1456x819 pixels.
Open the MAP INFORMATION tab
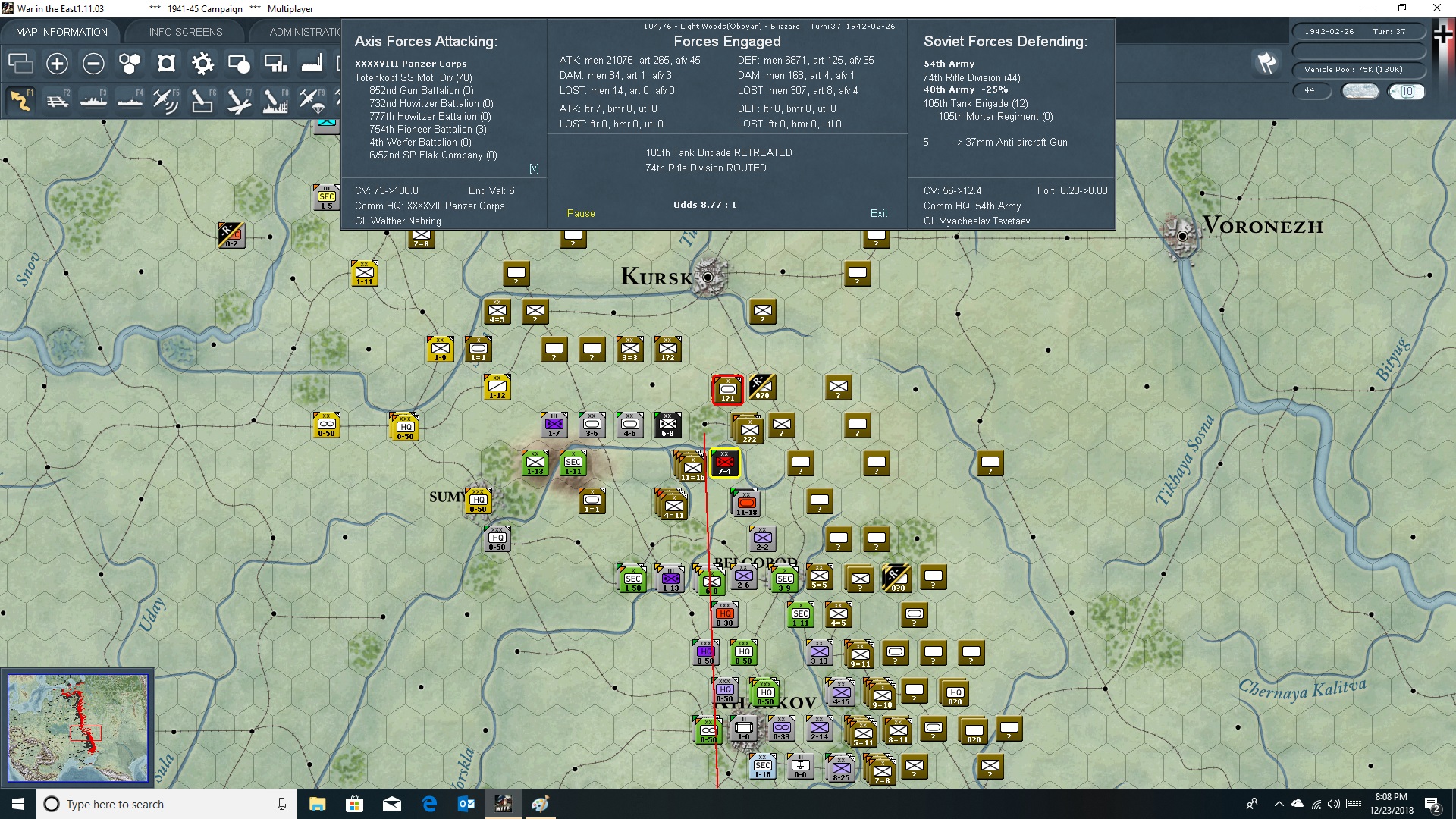[x=61, y=32]
